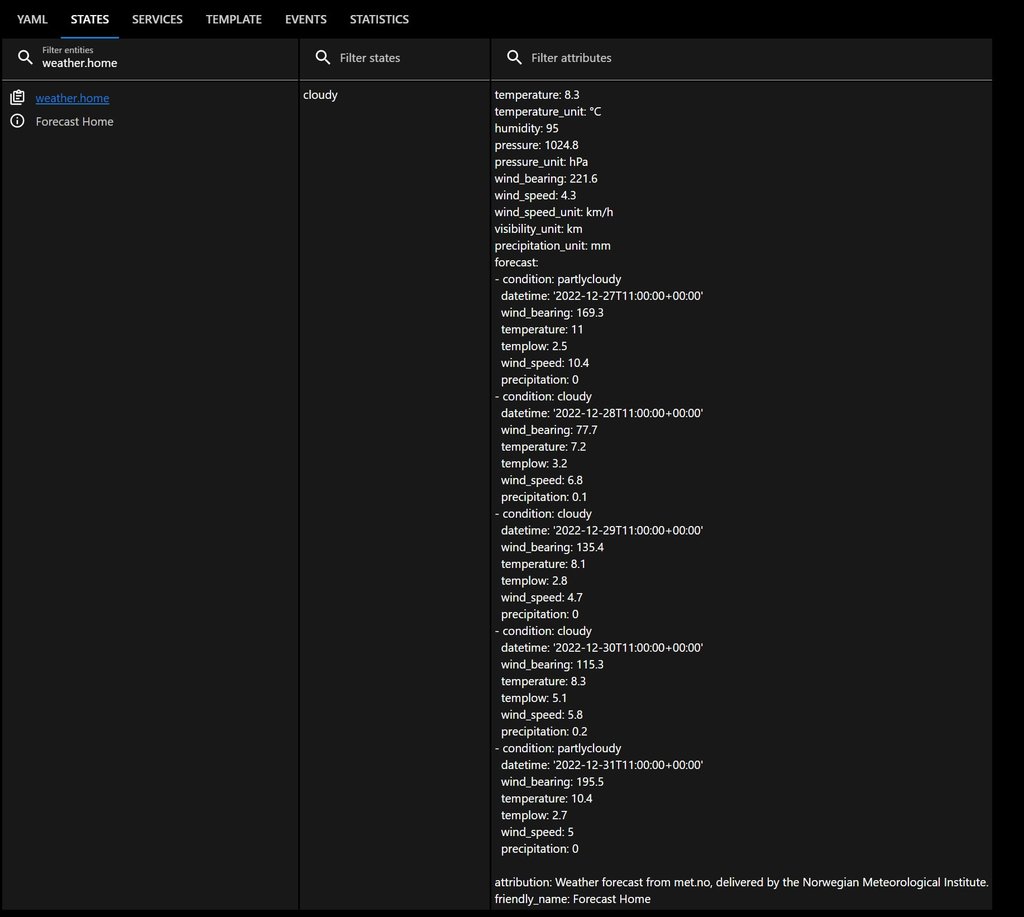The width and height of the screenshot is (1024, 917).
Task: Copy the weather.home entity ID via clipboard icon
Action: [x=18, y=97]
